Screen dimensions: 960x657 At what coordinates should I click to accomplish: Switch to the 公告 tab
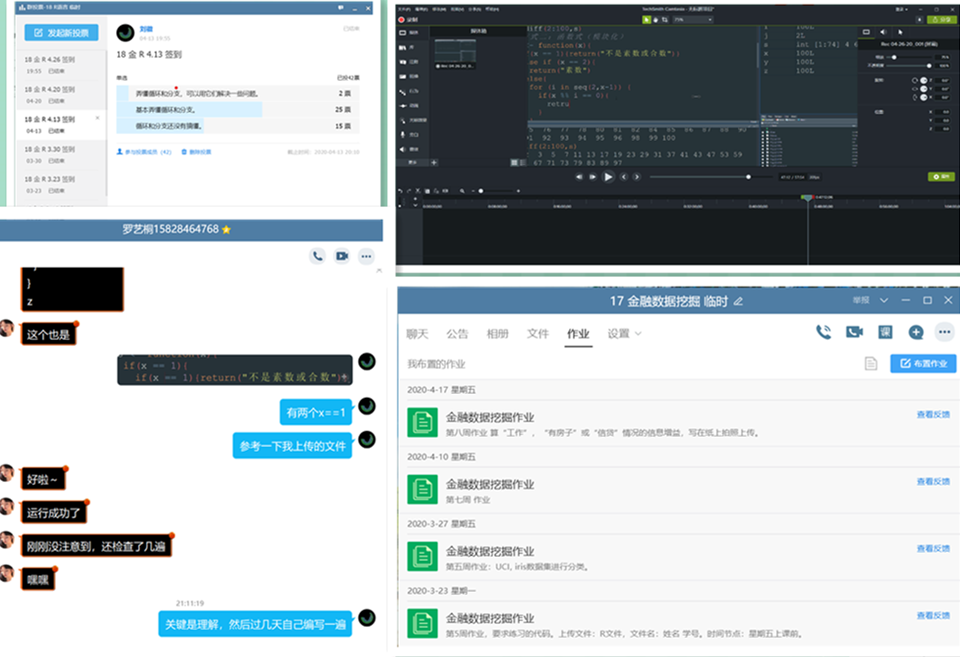click(x=457, y=333)
